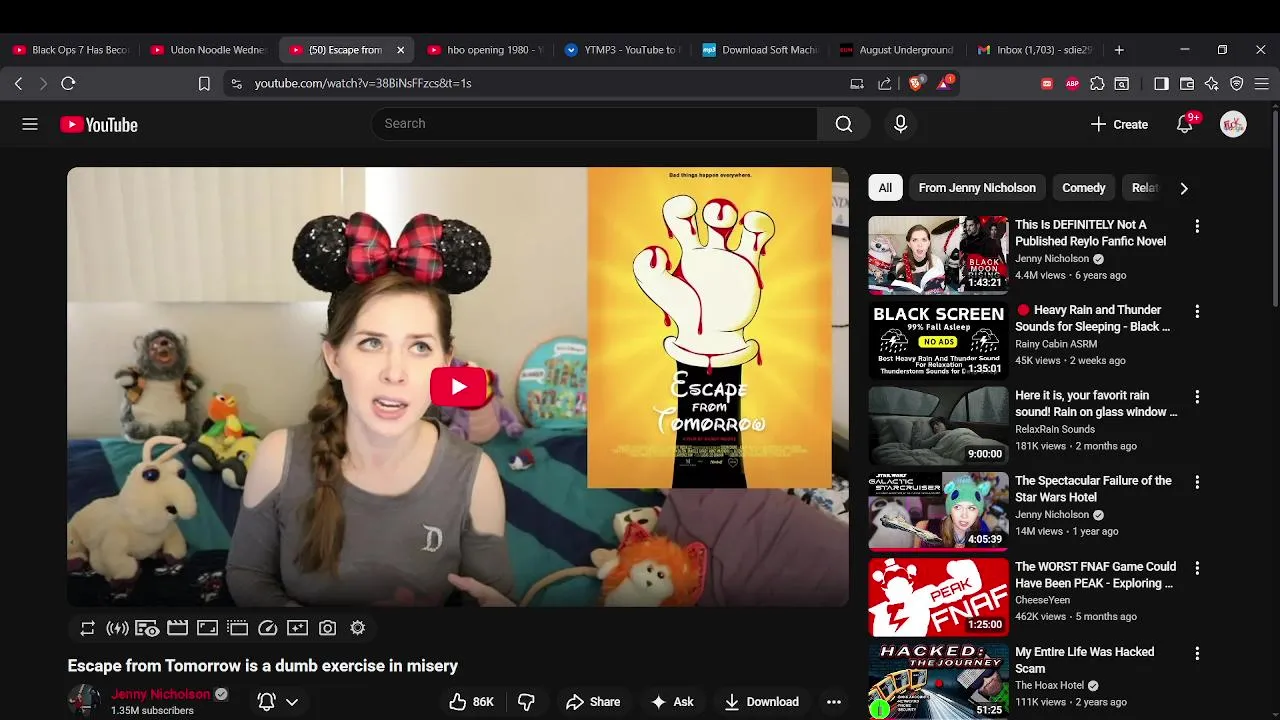Image resolution: width=1280 pixels, height=720 pixels.
Task: Open options for Star Wars Hotel video
Action: point(1197,482)
